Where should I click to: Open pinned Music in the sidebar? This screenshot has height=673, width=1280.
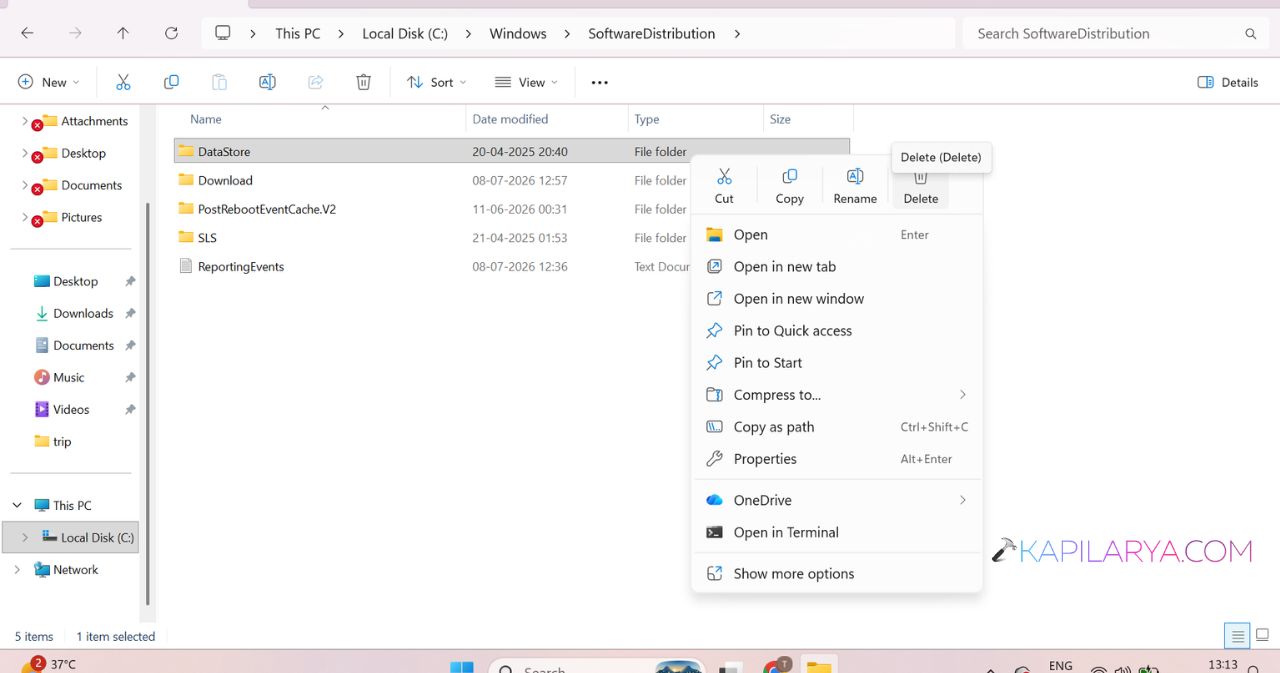(68, 377)
